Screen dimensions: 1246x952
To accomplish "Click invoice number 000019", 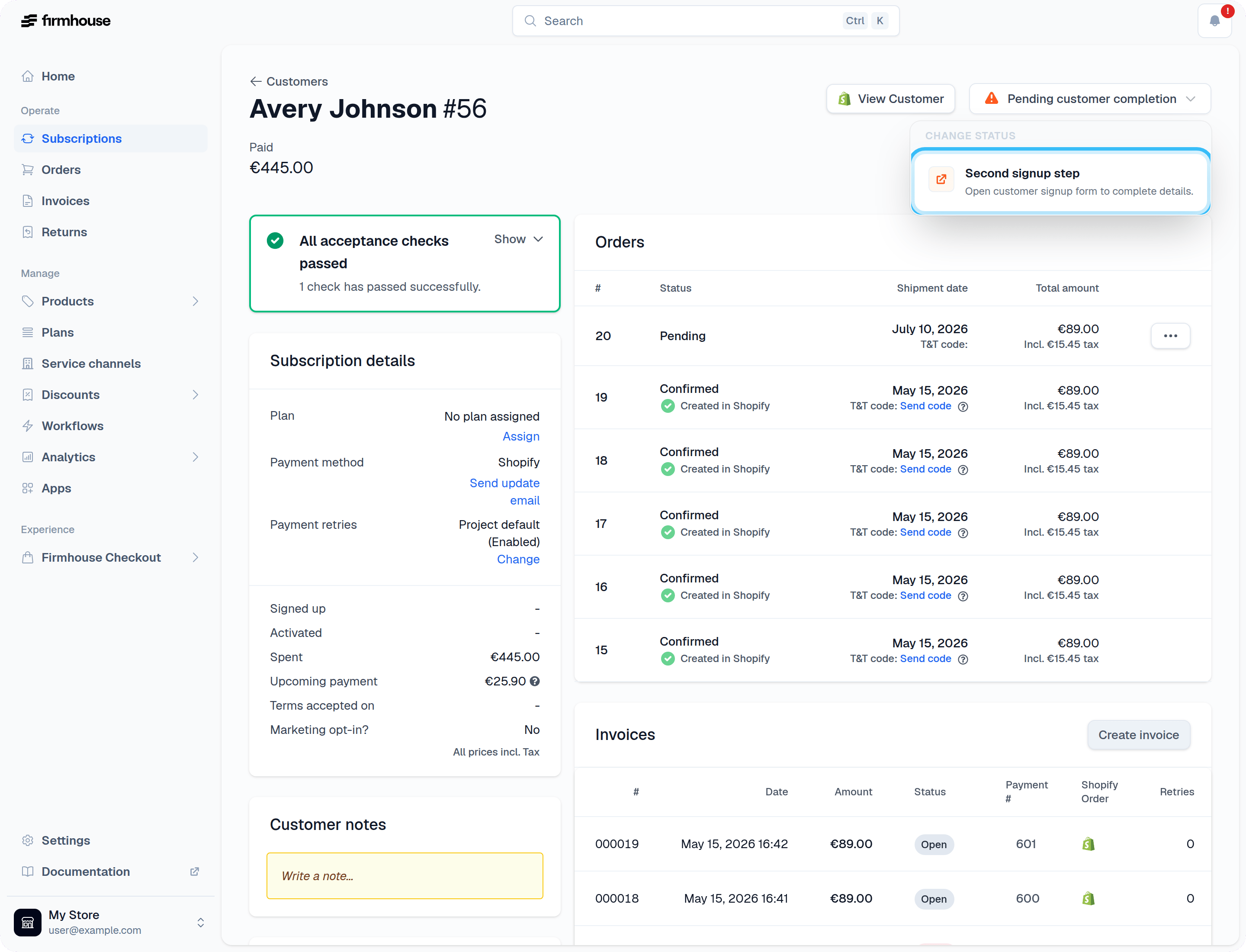I will (617, 844).
